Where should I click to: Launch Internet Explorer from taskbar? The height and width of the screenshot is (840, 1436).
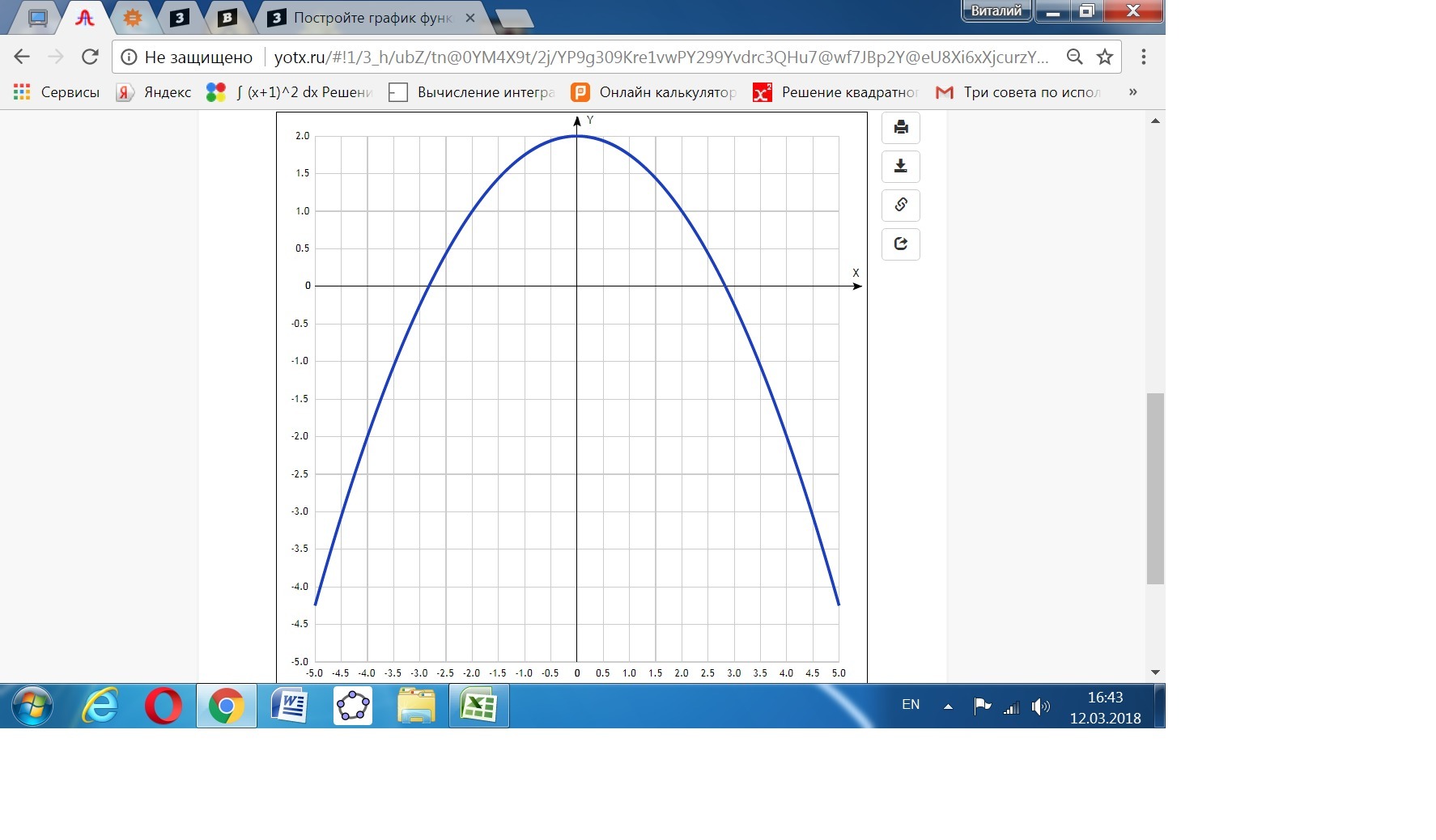[100, 706]
